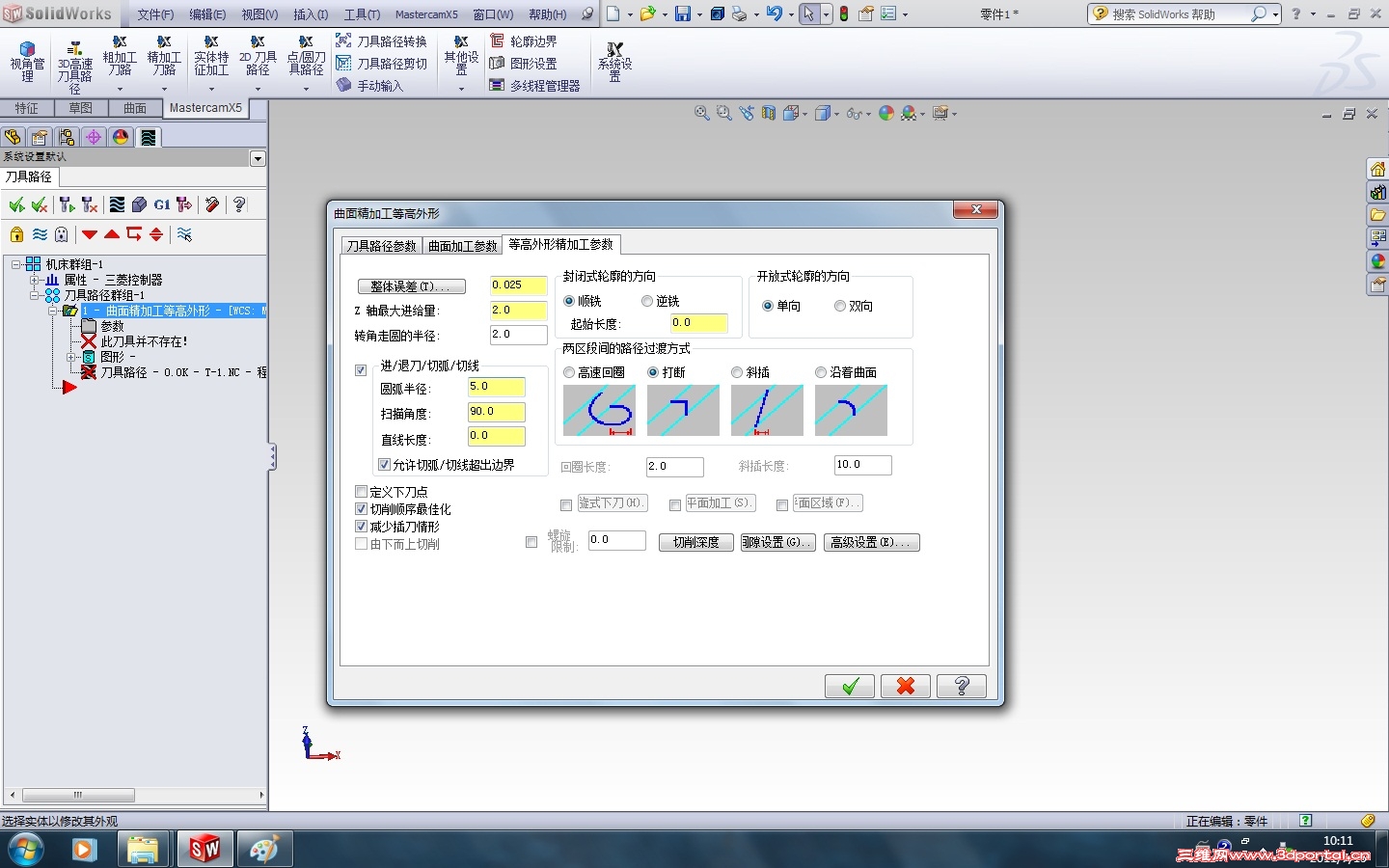Switch to the 刀具路径参数 tab
The image size is (1389, 868).
coord(381,246)
